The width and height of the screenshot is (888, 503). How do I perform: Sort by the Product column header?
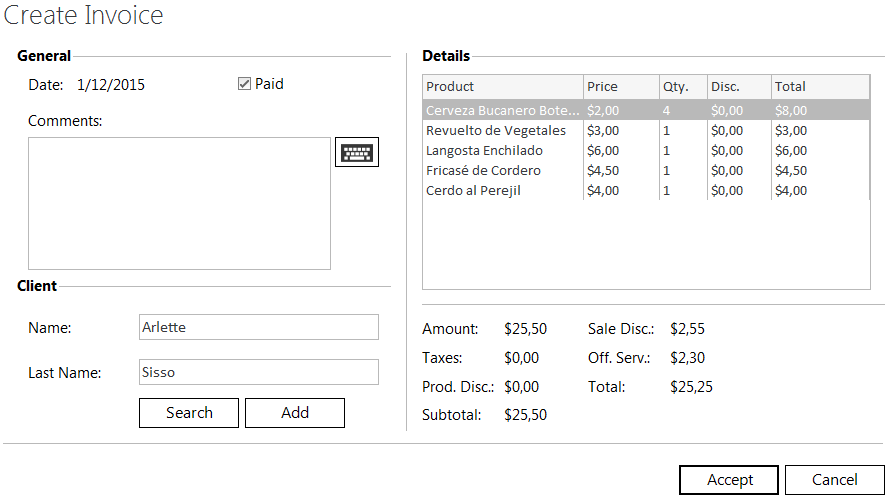502,87
